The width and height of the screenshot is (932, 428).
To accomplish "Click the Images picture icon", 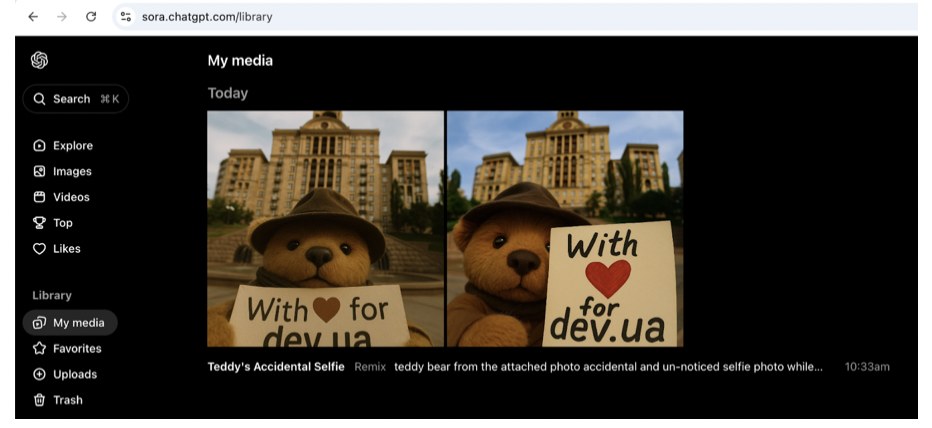I will 39,171.
